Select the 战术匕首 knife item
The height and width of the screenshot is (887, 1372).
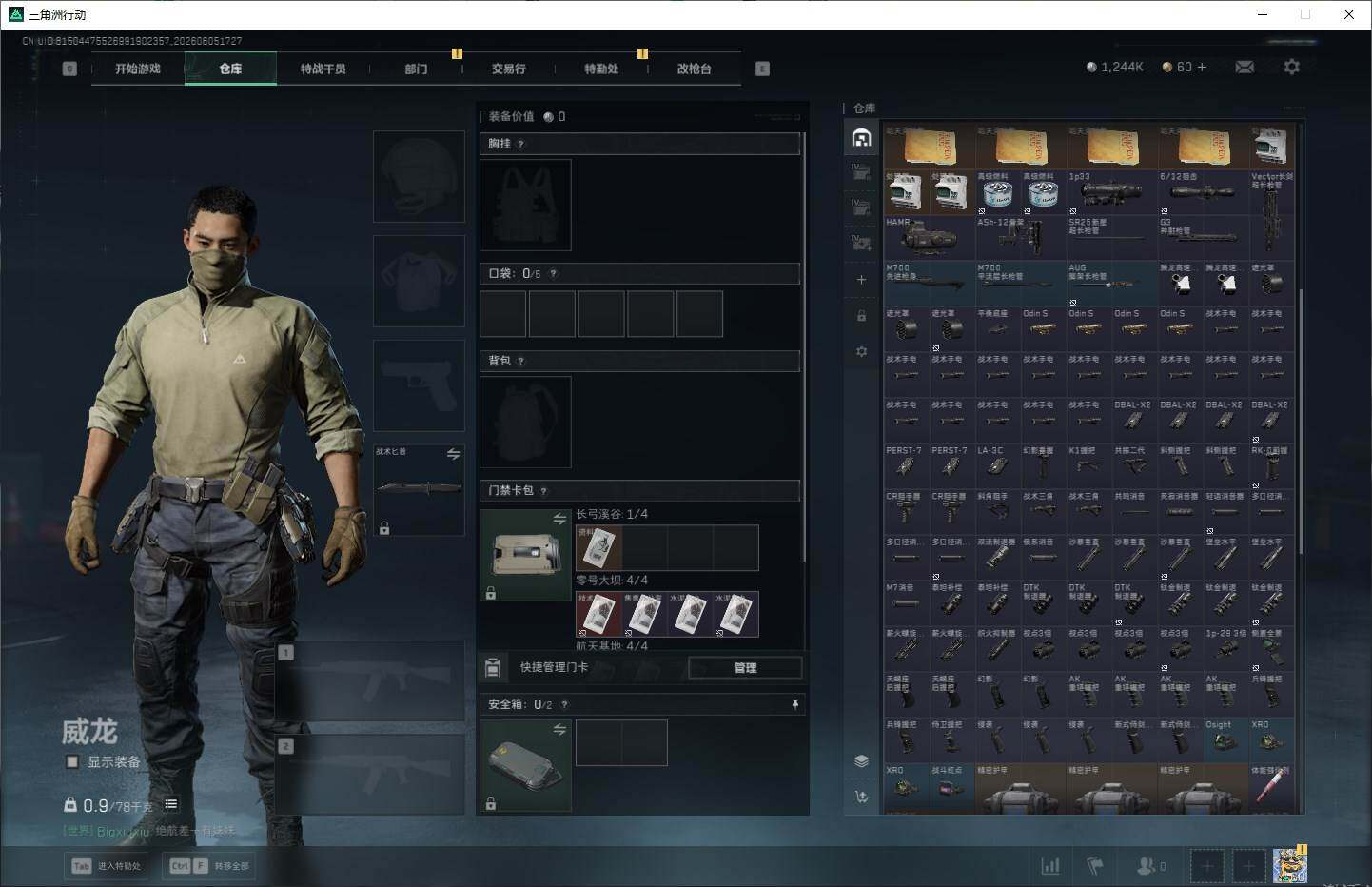click(419, 489)
